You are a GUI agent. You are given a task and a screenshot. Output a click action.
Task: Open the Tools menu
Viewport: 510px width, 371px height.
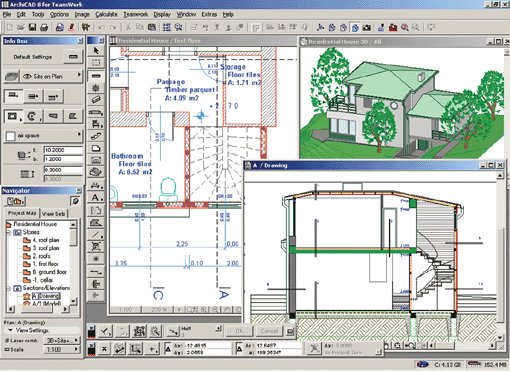point(38,15)
